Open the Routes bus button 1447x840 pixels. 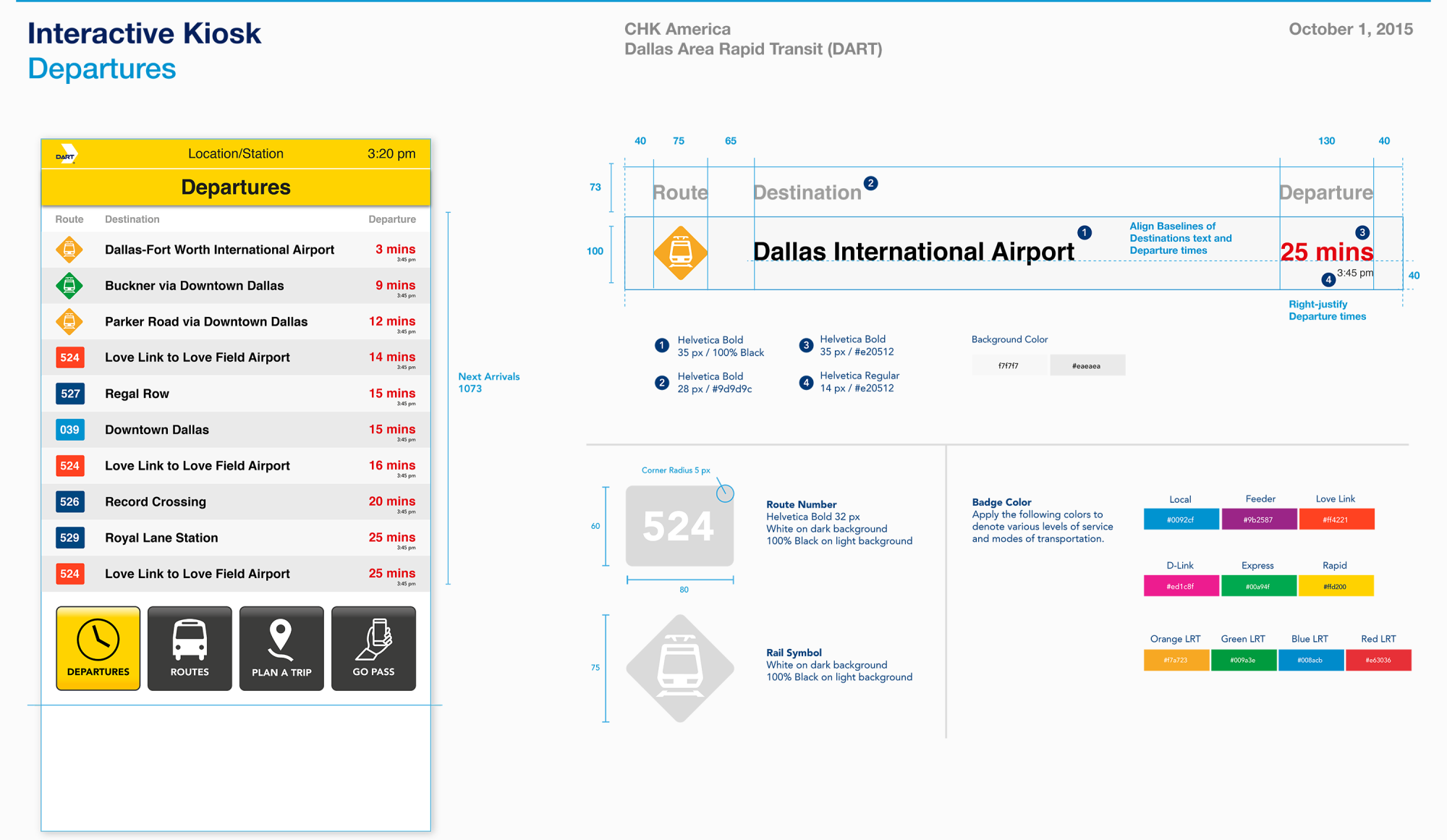(x=190, y=648)
